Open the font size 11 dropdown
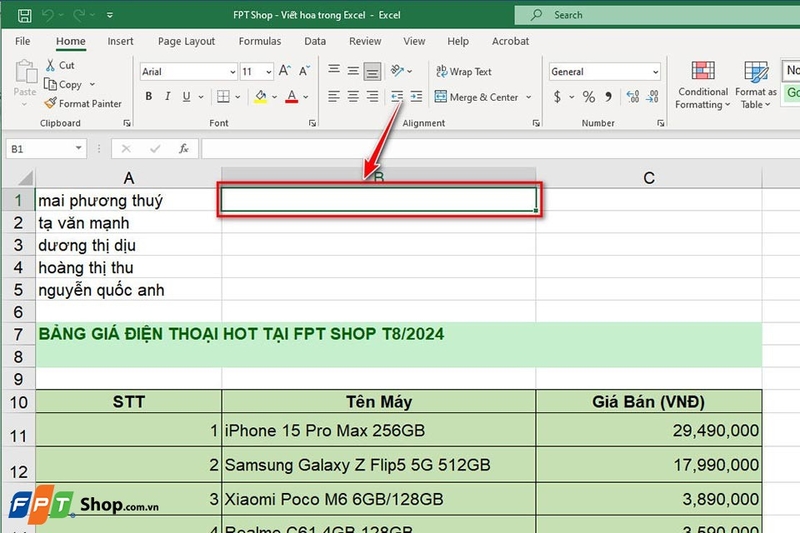 [268, 72]
